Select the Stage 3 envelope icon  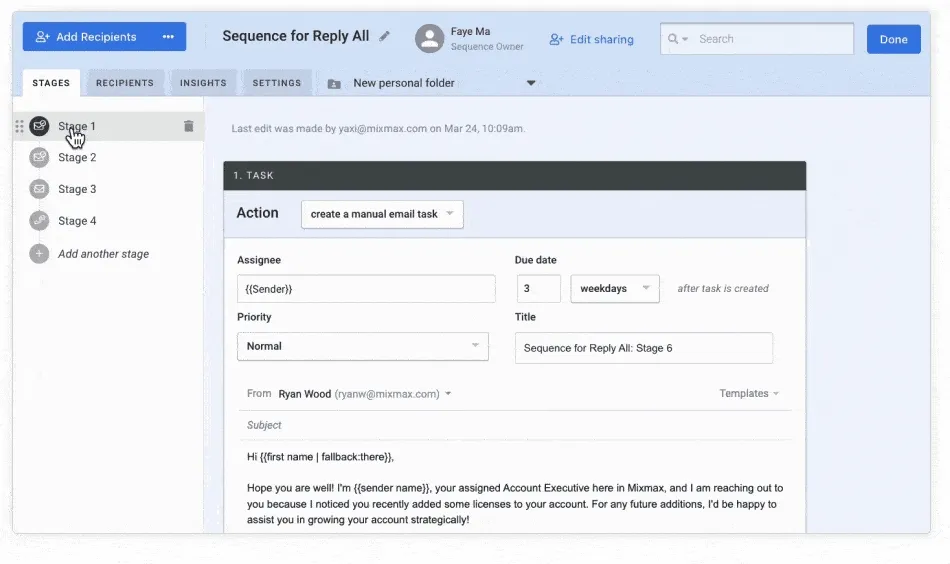click(39, 189)
